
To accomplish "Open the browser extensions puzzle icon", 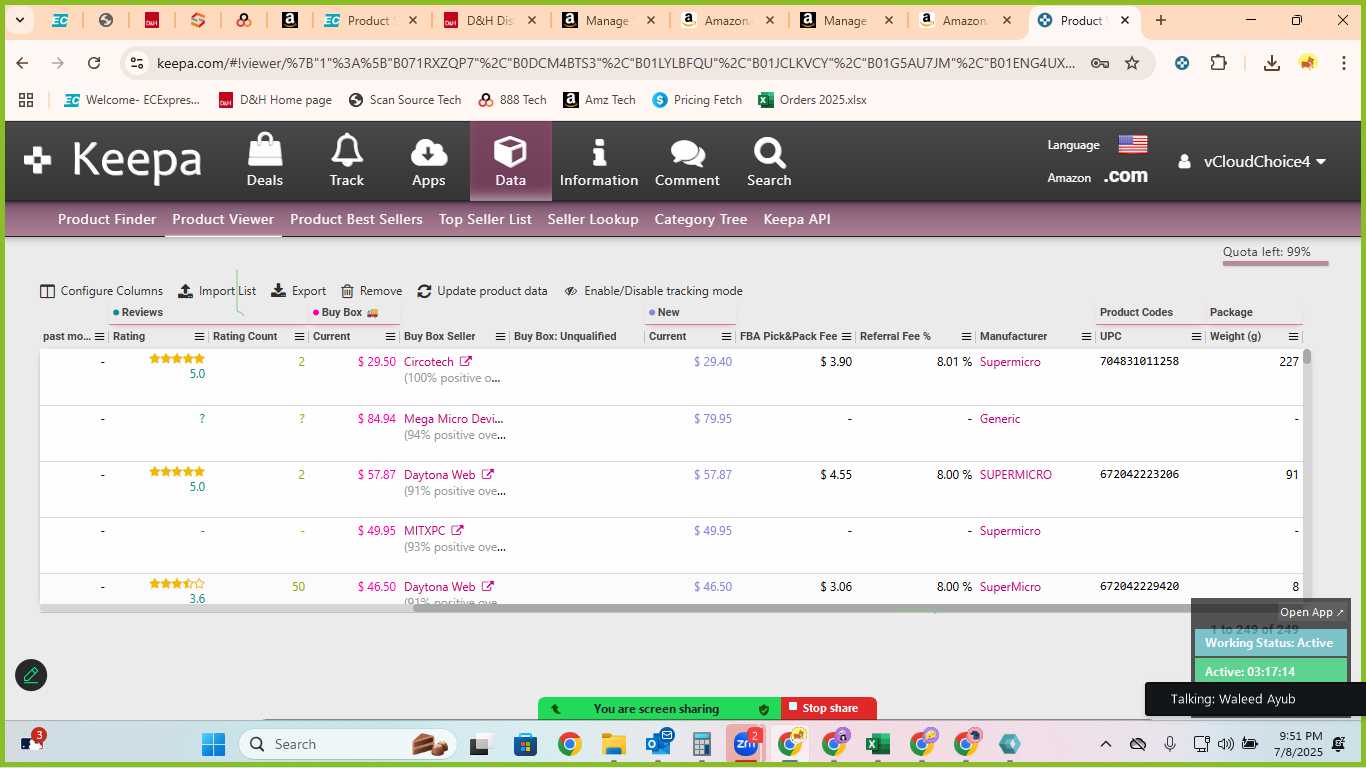I will pyautogui.click(x=1218, y=63).
